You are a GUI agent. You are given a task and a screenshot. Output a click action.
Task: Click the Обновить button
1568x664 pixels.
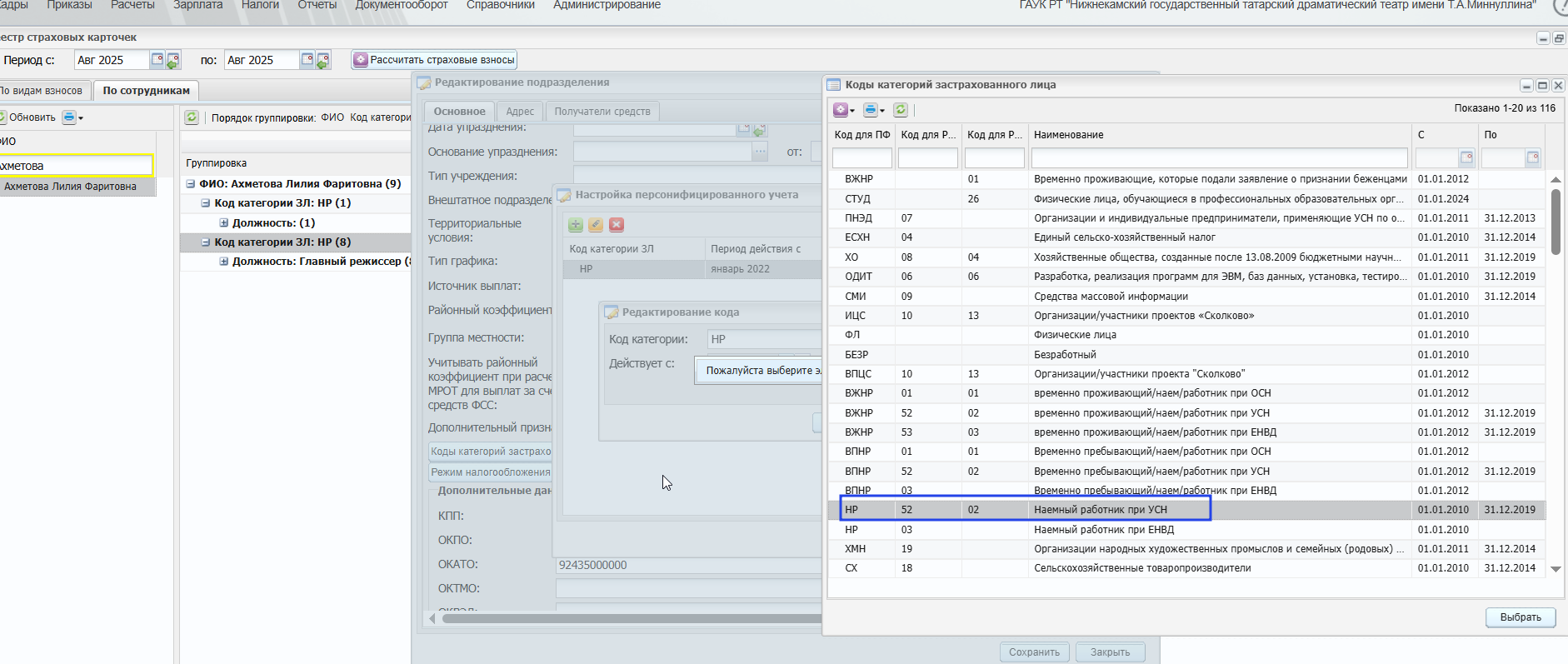coord(27,117)
